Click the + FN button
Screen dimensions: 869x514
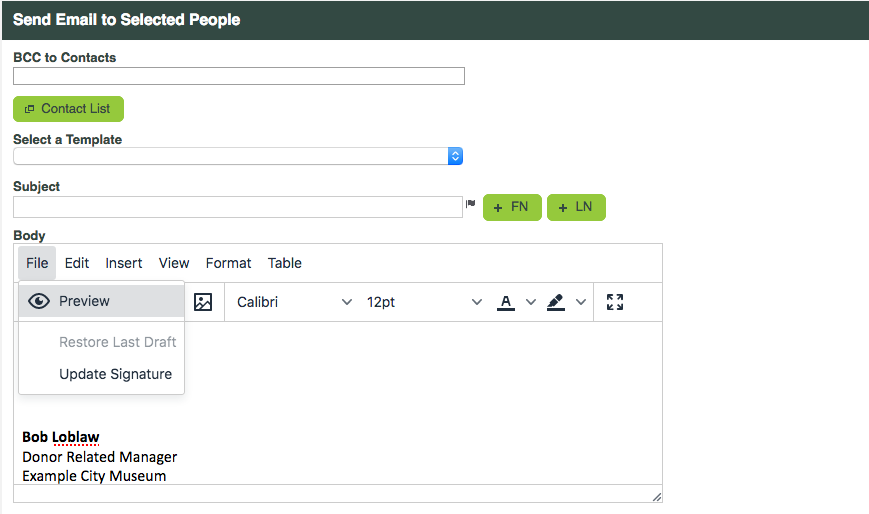(512, 207)
